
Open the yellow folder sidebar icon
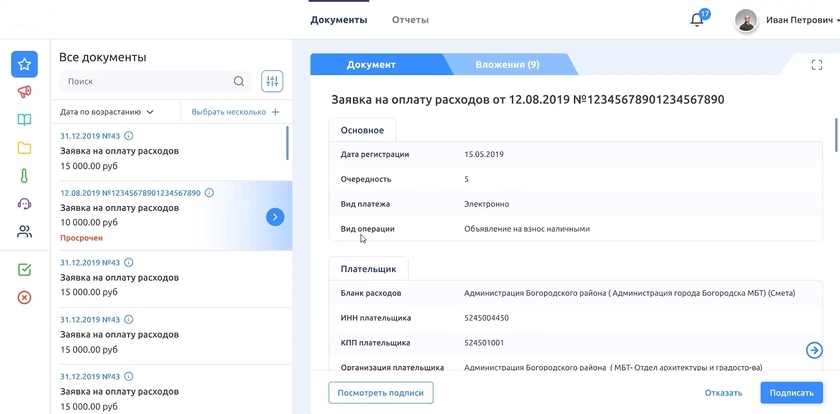pyautogui.click(x=24, y=148)
